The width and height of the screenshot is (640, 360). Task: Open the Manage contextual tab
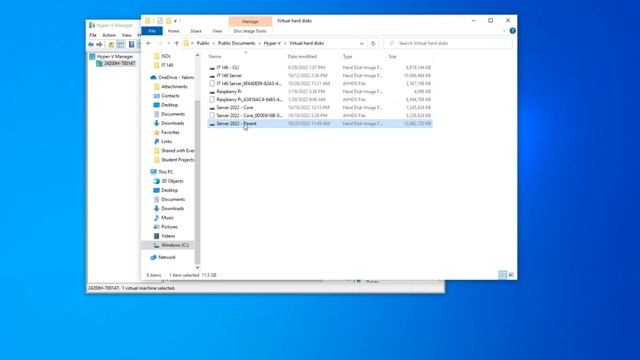pyautogui.click(x=250, y=21)
